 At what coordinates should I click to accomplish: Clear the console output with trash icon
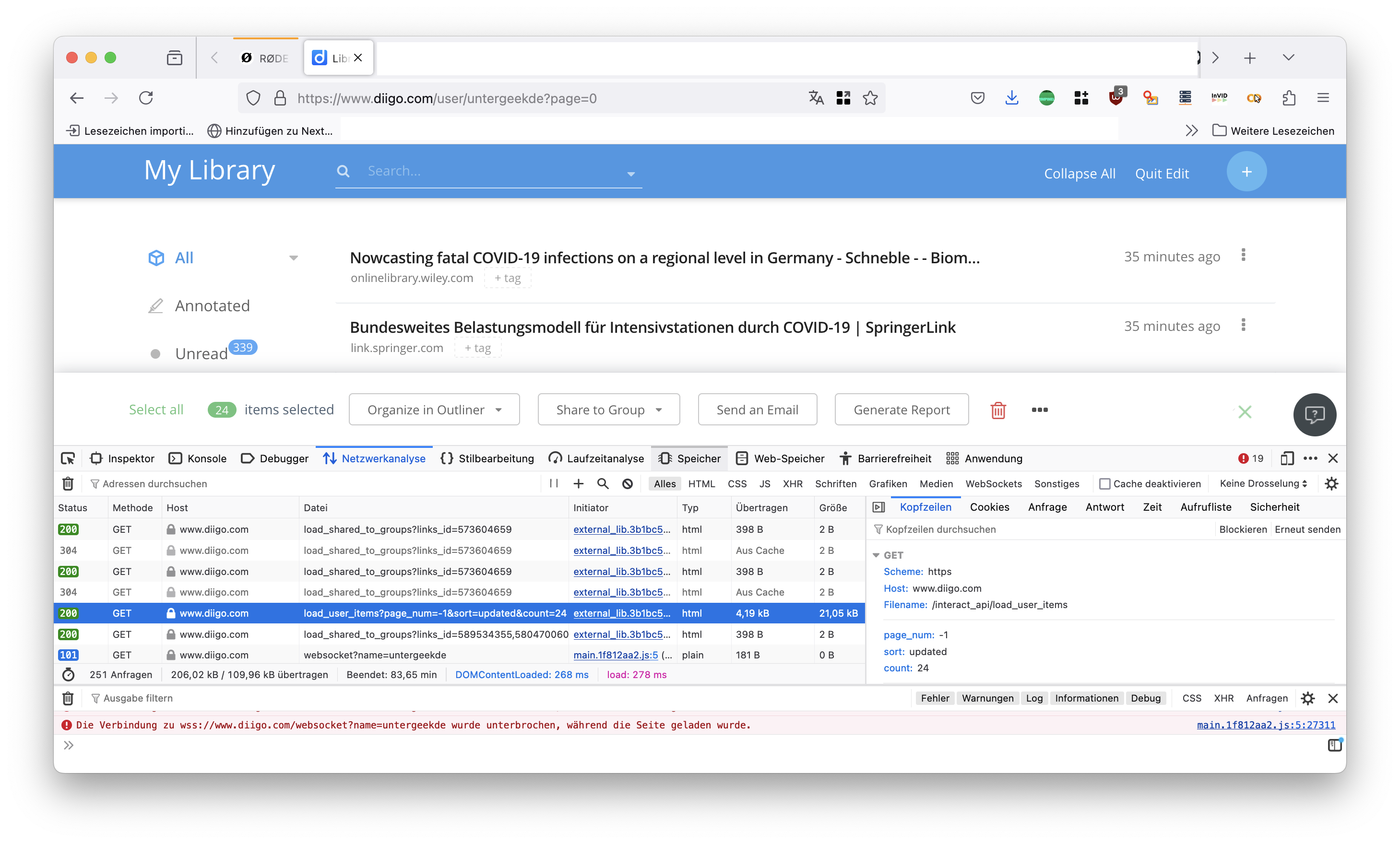pyautogui.click(x=68, y=698)
